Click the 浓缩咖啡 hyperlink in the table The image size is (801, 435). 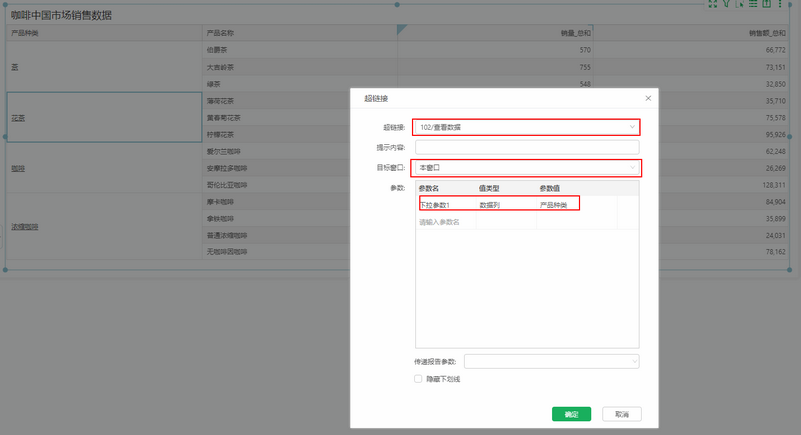pyautogui.click(x=25, y=227)
